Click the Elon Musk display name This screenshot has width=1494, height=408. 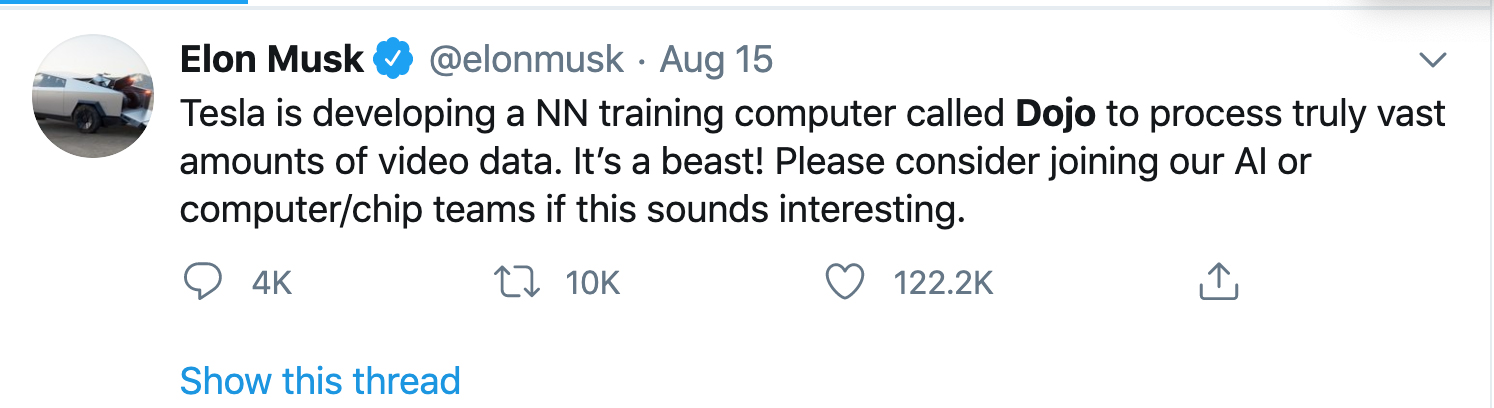[271, 61]
